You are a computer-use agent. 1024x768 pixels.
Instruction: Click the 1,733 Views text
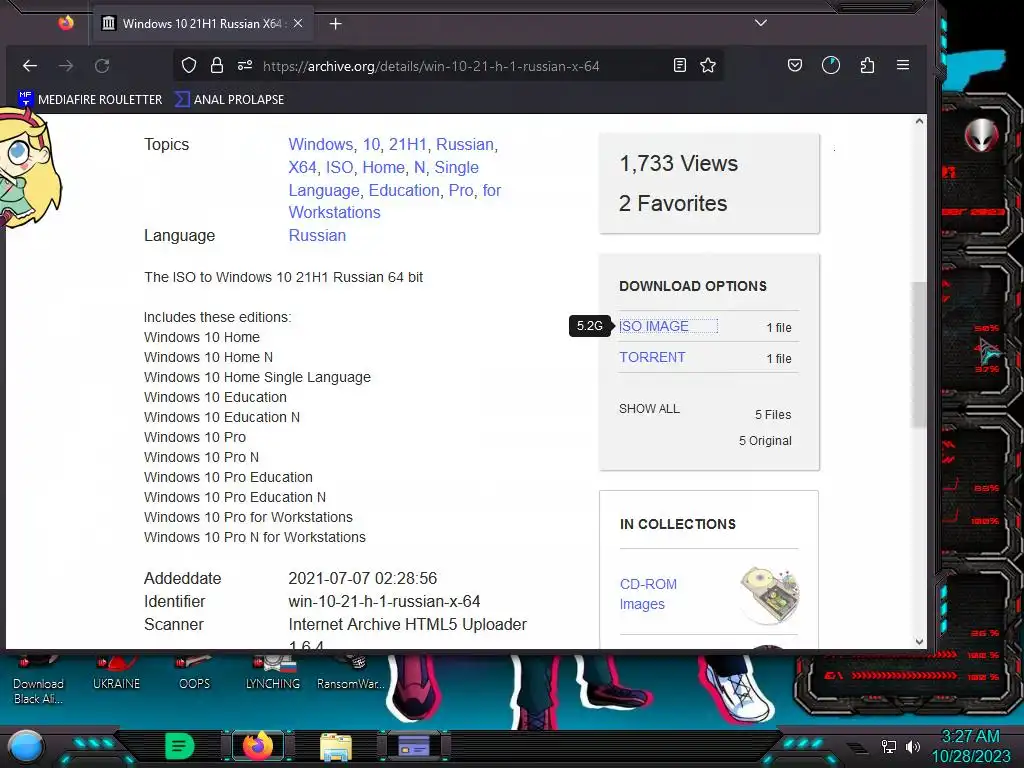point(679,163)
